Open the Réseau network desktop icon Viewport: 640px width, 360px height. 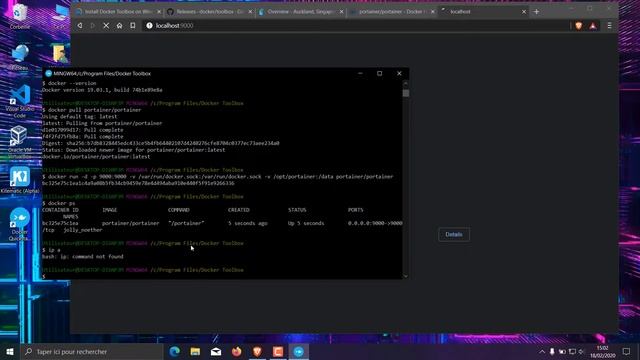point(19,57)
